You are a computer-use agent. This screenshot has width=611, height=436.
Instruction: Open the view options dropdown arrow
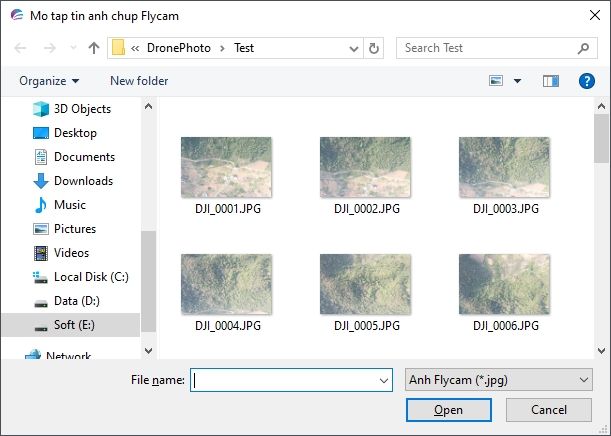point(517,81)
